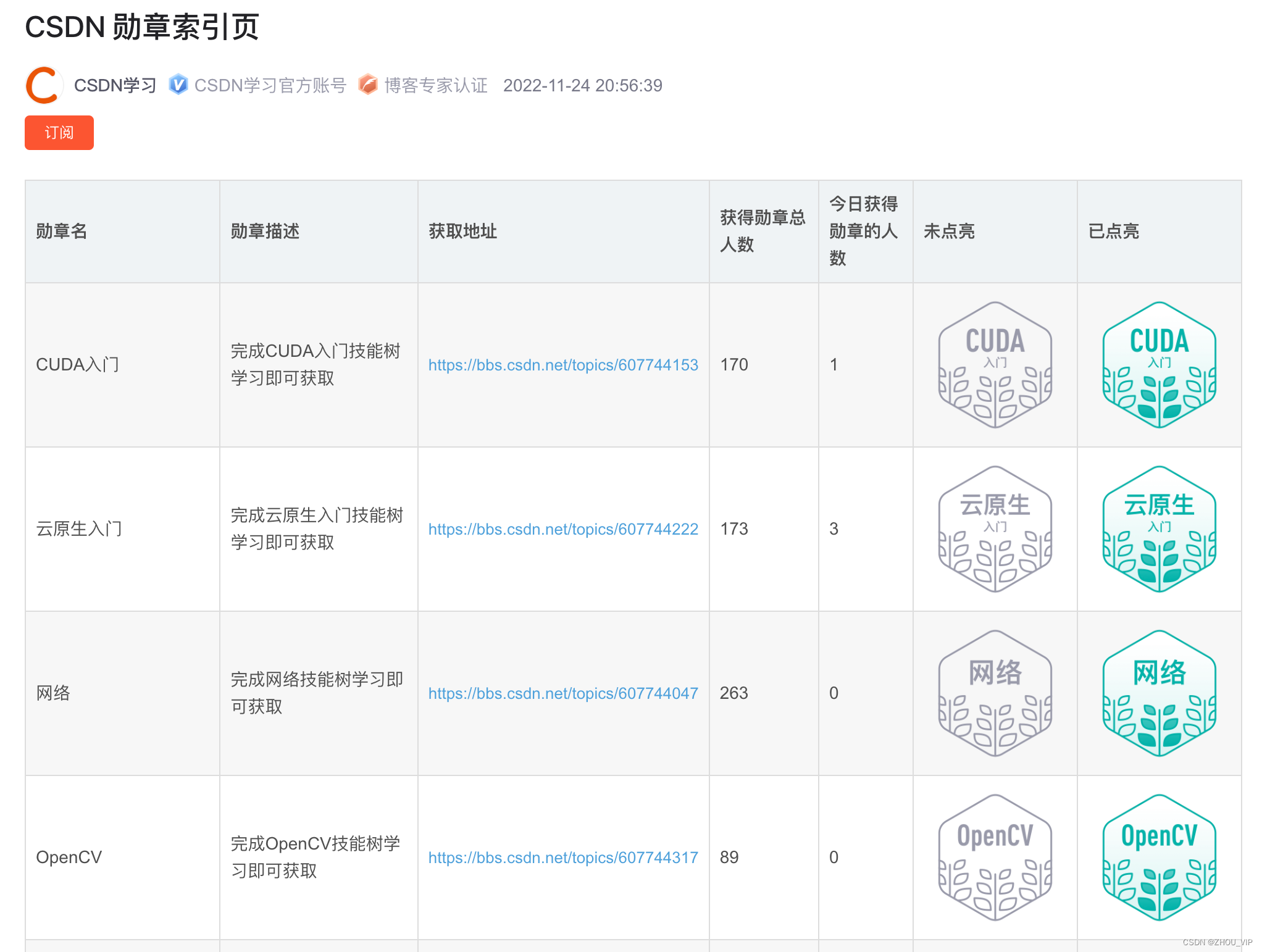Click the gray unlit CUDA badge

(x=995, y=365)
